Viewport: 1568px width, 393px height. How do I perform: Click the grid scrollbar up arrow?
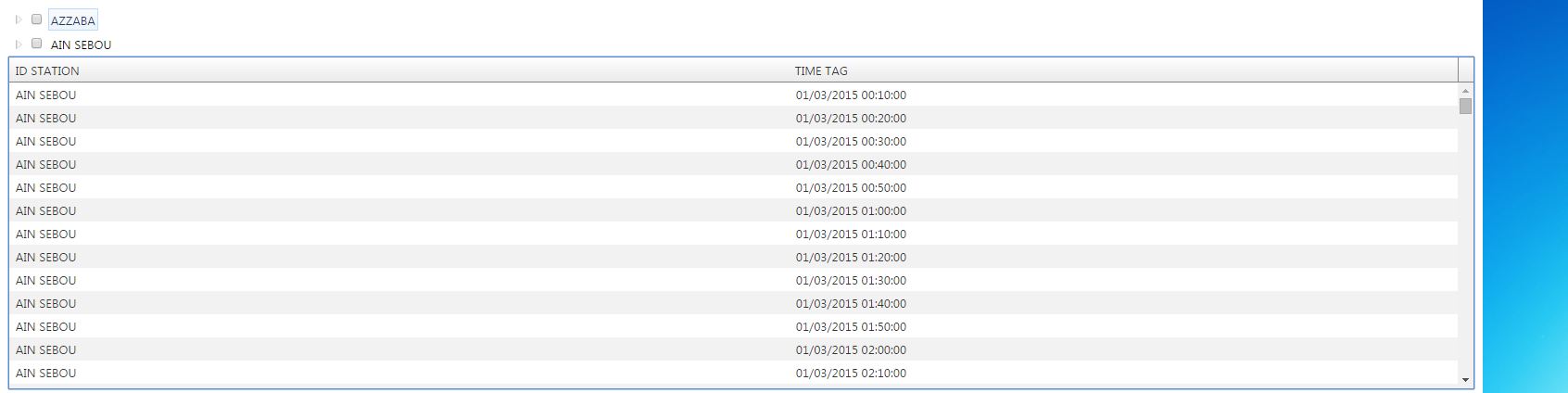[x=1465, y=91]
